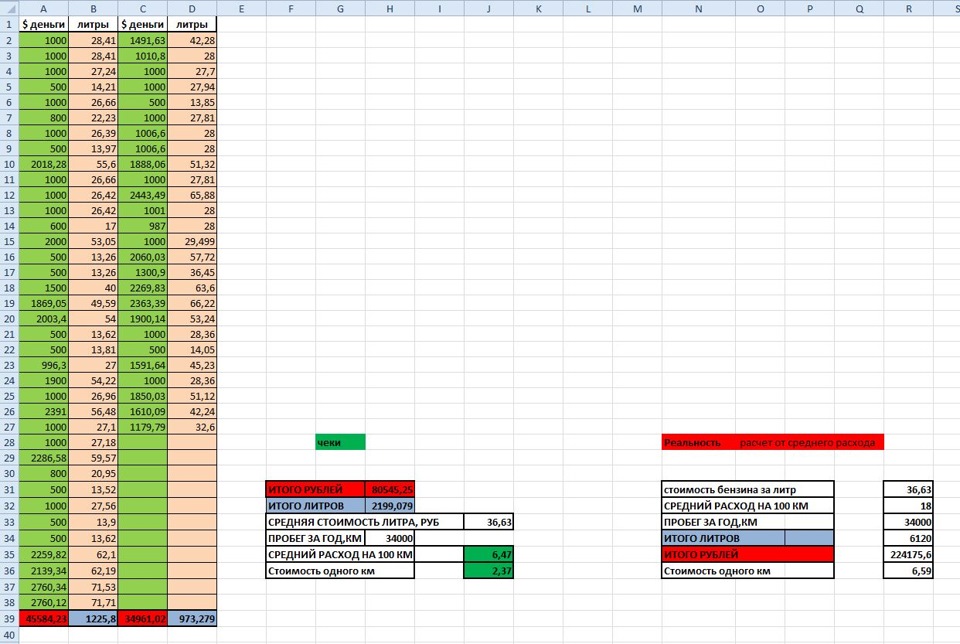Click the cell with value 71,53
This screenshot has width=960, height=644.
coord(93,587)
